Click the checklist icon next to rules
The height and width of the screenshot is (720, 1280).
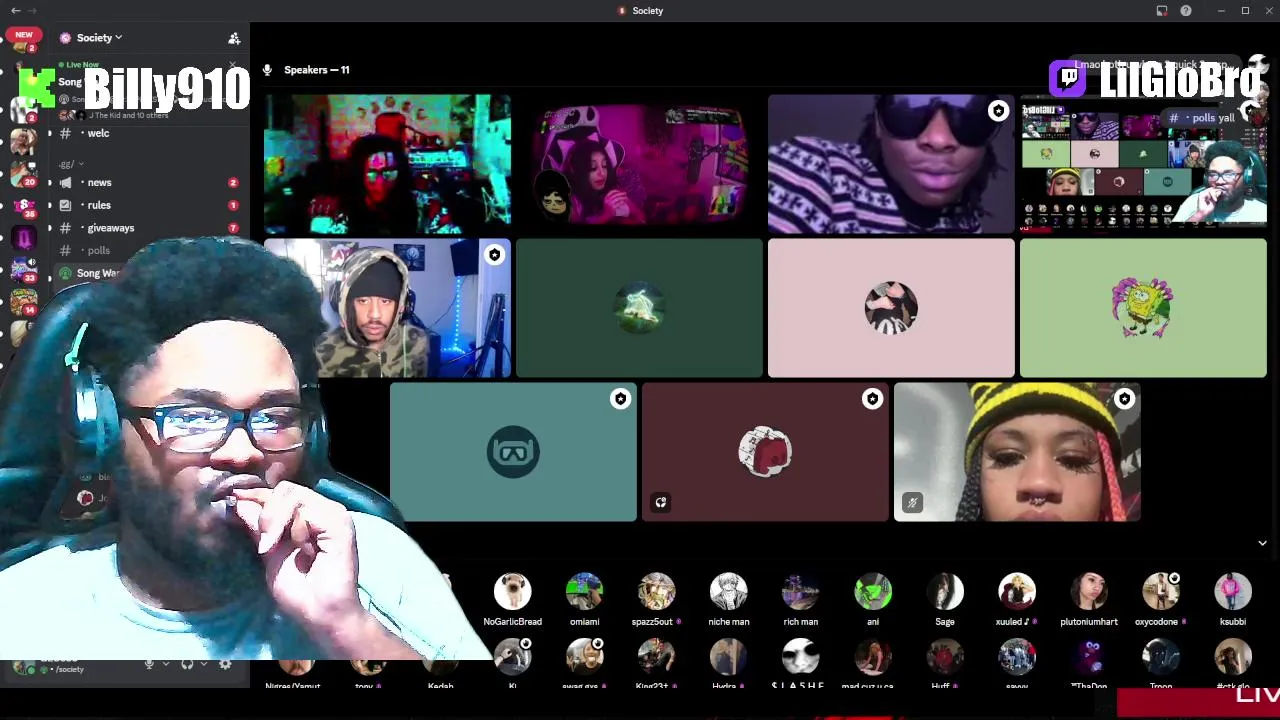65,205
